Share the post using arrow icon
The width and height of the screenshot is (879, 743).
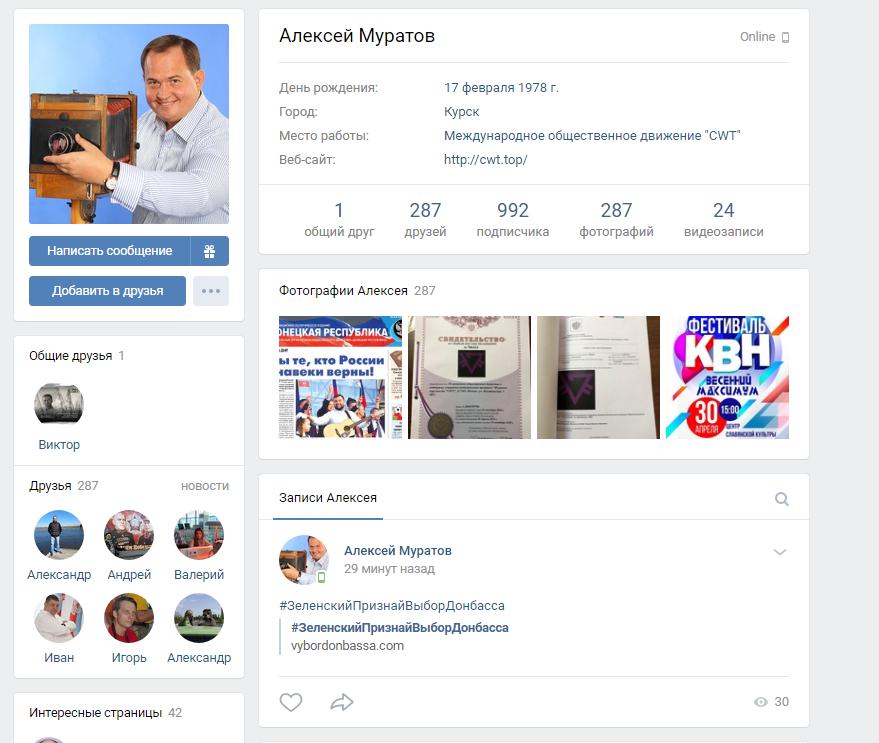tap(342, 702)
